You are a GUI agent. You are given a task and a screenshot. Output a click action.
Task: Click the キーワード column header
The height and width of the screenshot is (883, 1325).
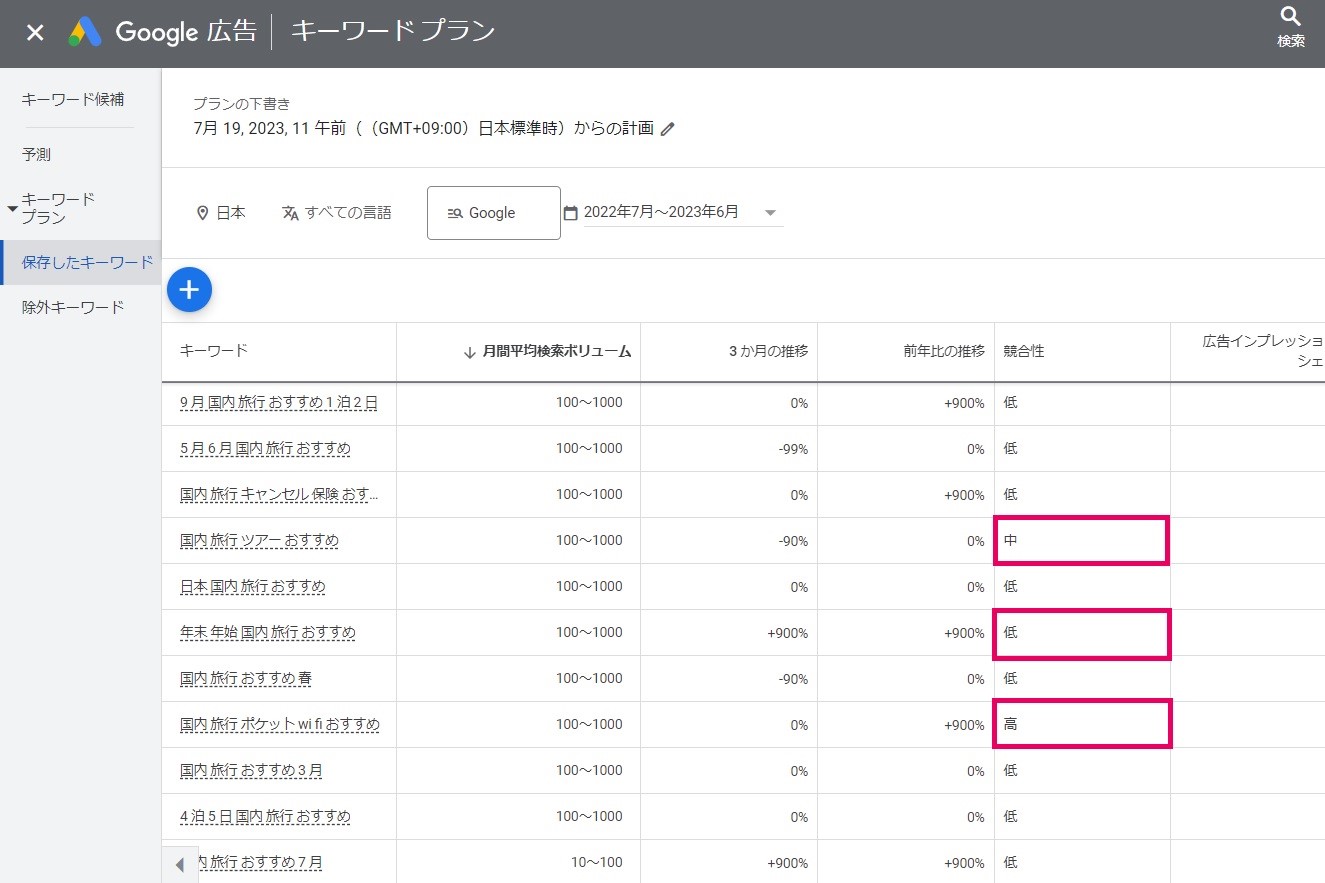214,350
